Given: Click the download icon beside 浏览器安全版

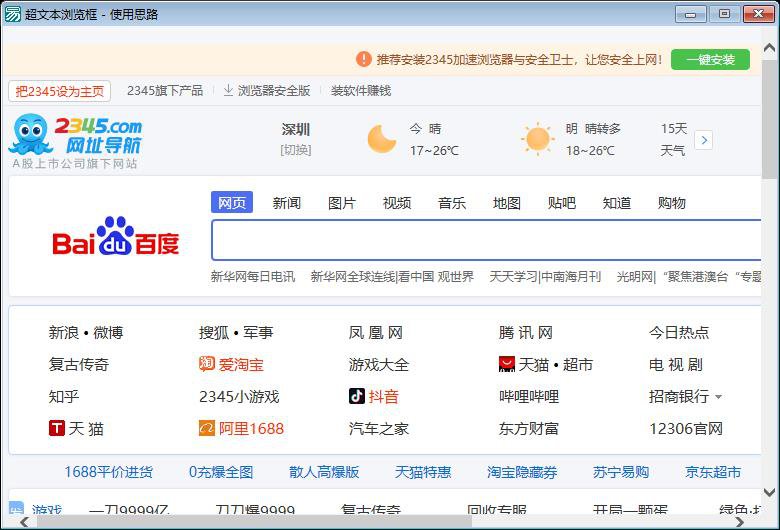Looking at the screenshot, I should (x=228, y=91).
